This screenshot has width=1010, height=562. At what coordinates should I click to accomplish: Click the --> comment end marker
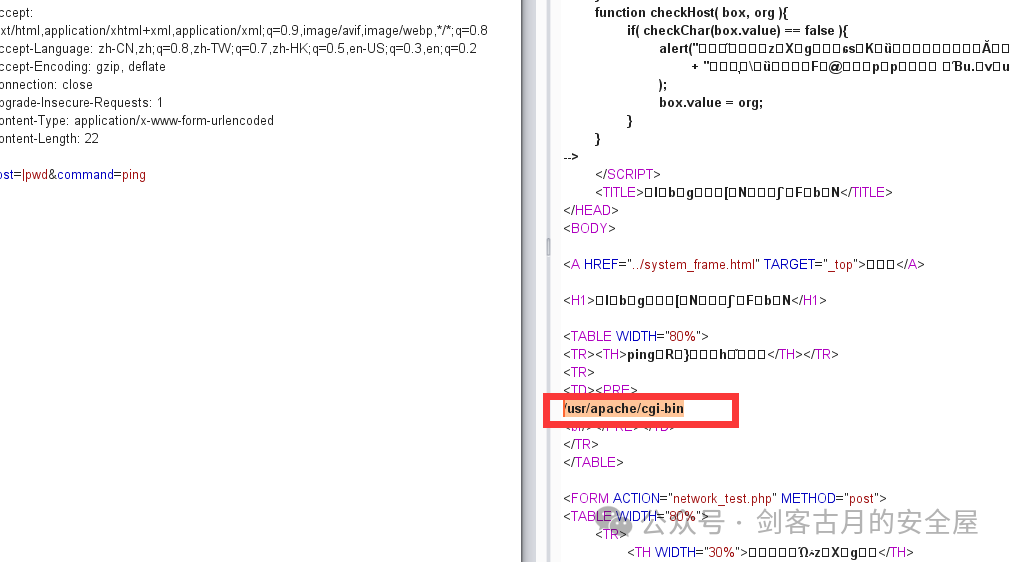pyautogui.click(x=571, y=157)
